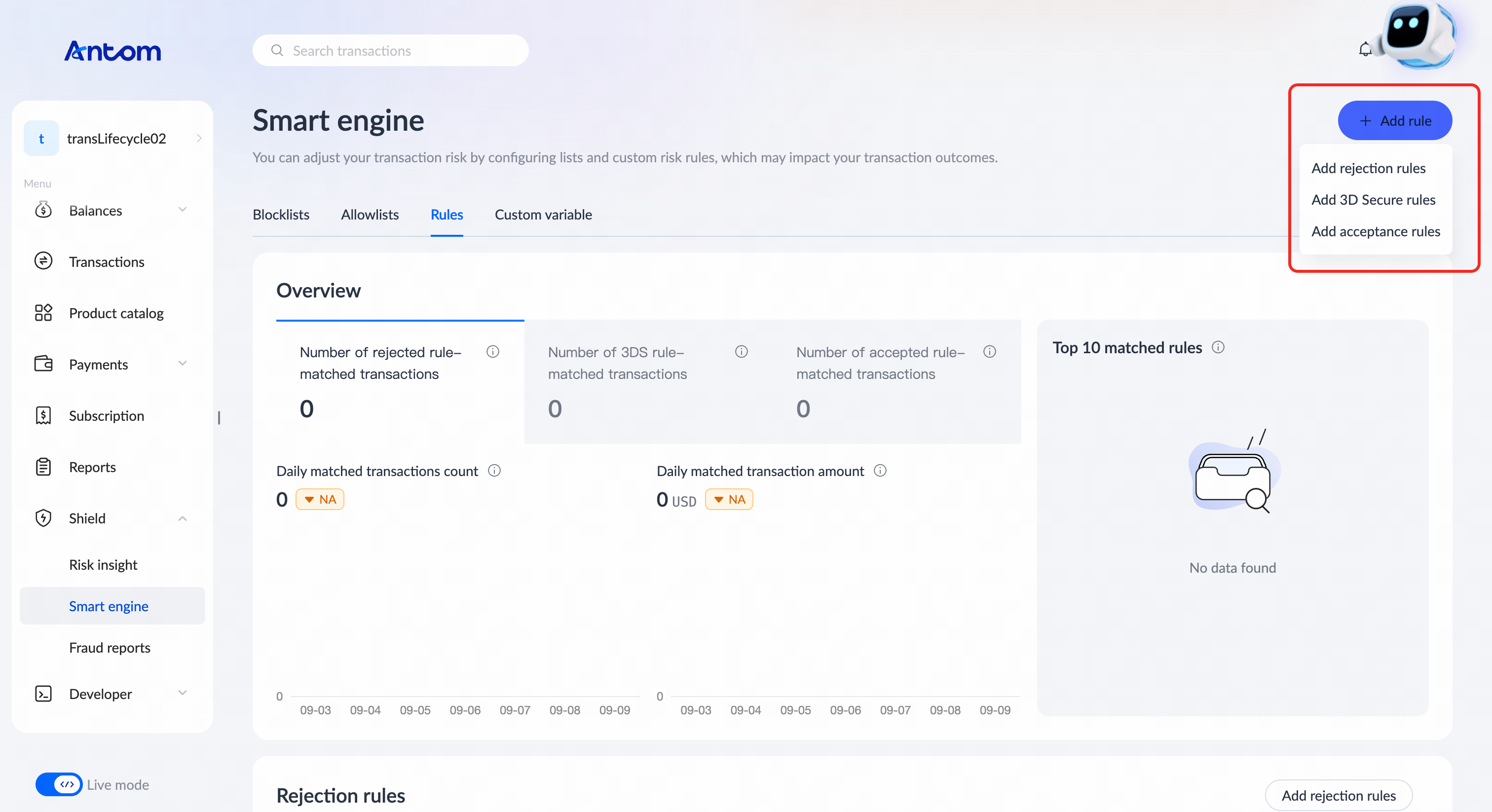1492x812 pixels.
Task: Click the Antom logo
Action: pos(112,51)
